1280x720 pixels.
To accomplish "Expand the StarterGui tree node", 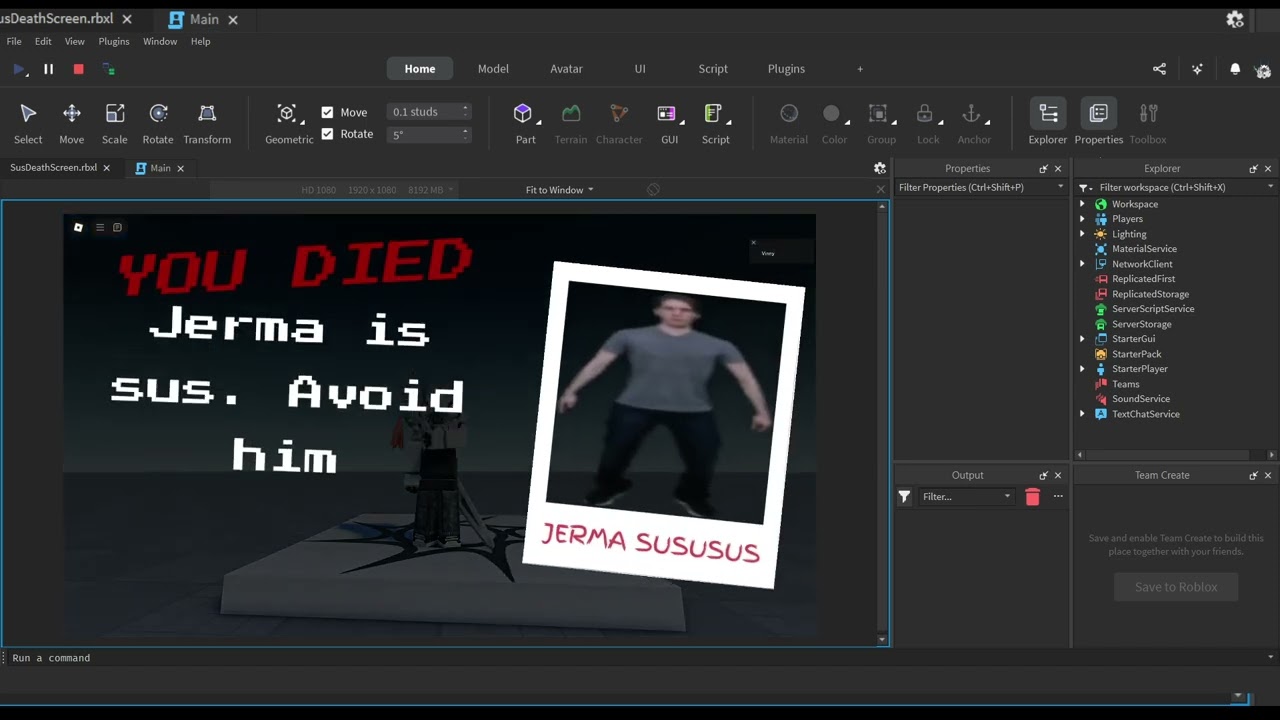I will 1082,339.
